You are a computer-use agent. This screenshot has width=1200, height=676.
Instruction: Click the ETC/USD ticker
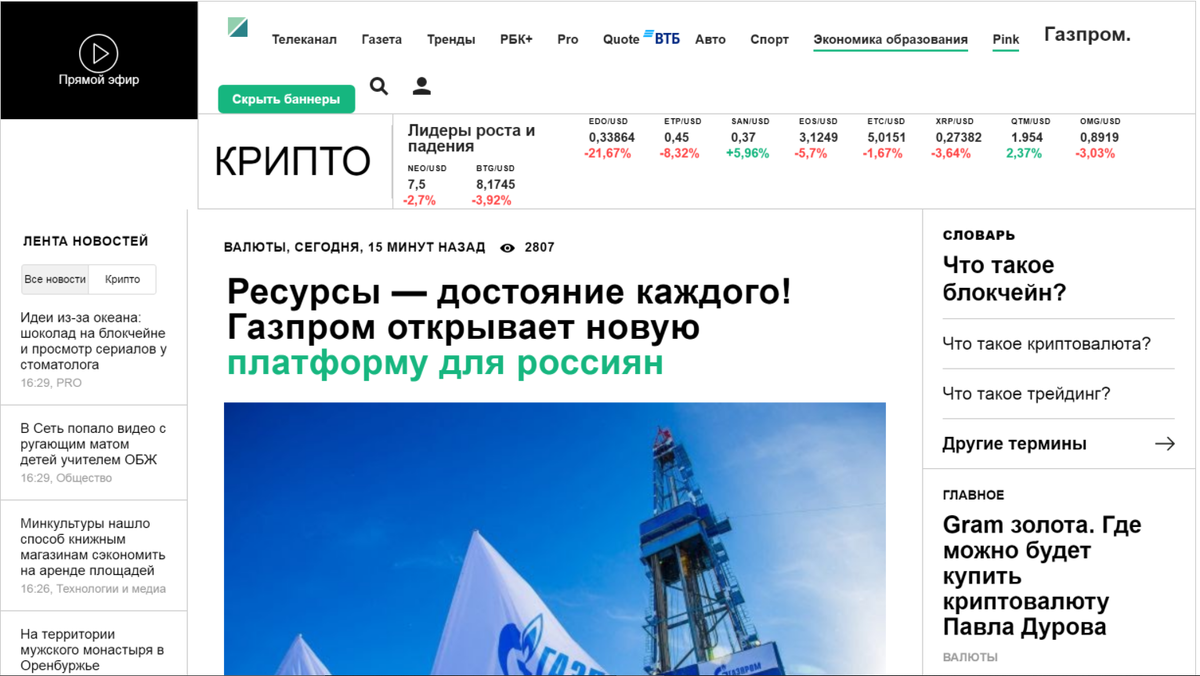tap(886, 137)
